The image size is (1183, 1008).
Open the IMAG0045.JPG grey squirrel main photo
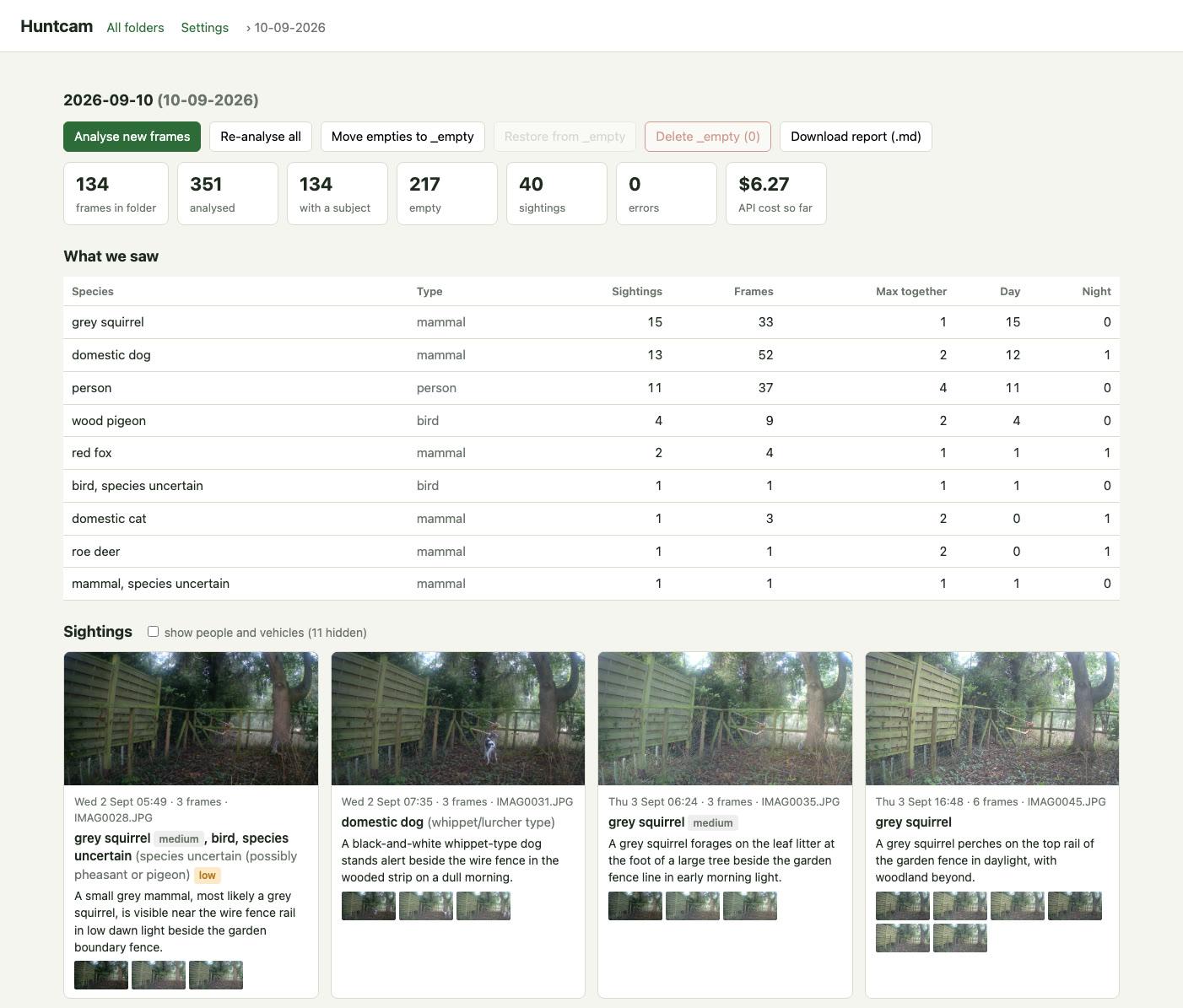(x=992, y=719)
